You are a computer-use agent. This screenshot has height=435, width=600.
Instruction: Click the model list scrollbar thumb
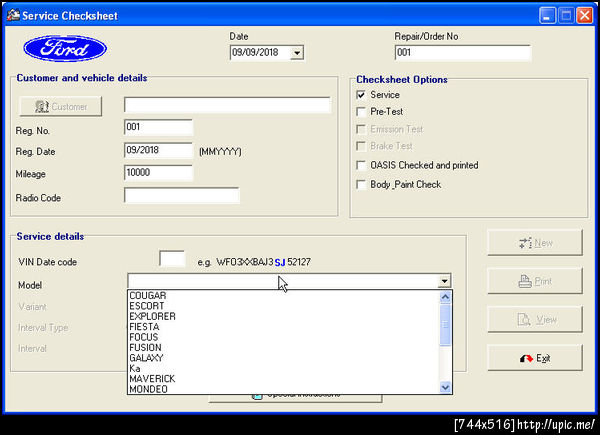coord(445,325)
